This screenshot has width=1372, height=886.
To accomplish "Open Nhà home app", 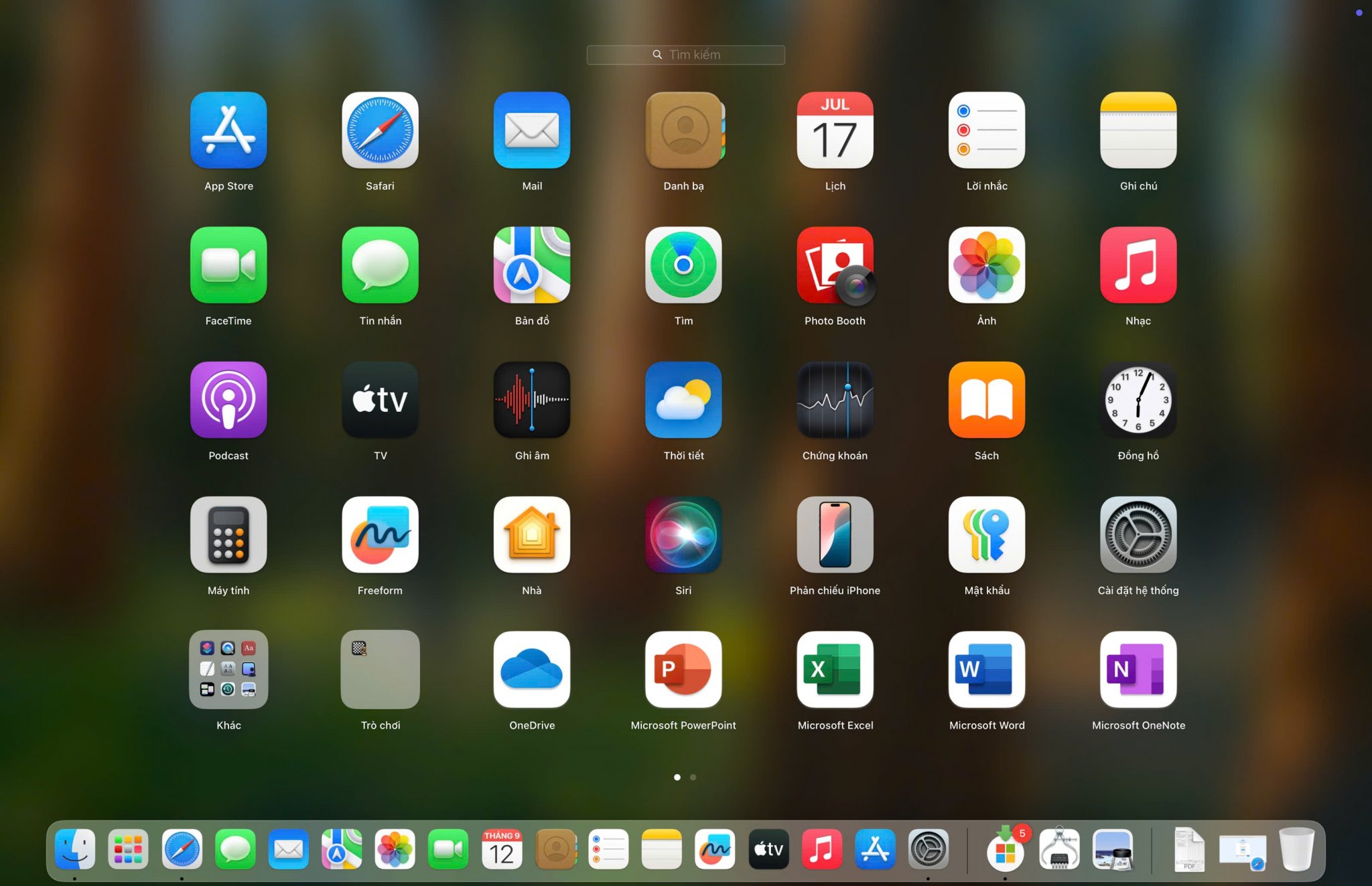I will click(x=532, y=534).
